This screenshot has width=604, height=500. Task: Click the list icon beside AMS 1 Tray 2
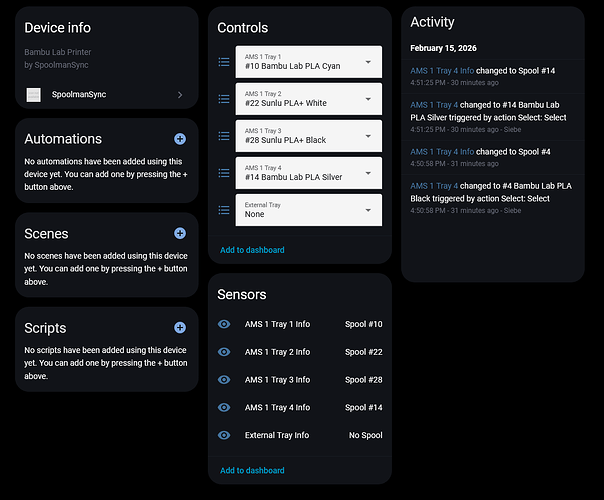pos(224,99)
